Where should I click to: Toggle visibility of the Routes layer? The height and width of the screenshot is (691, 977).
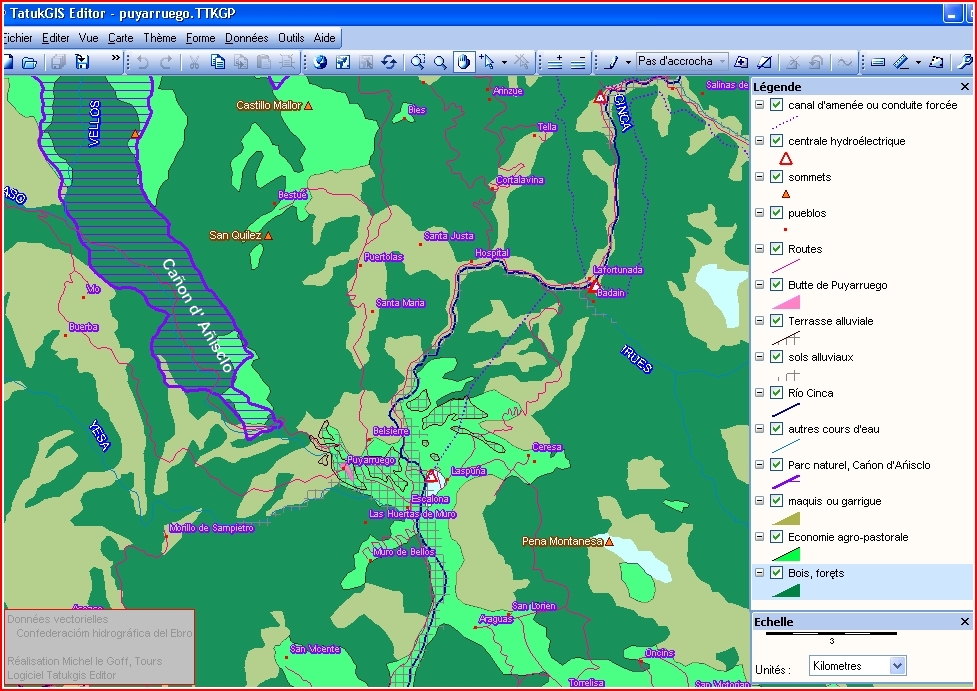[x=776, y=249]
